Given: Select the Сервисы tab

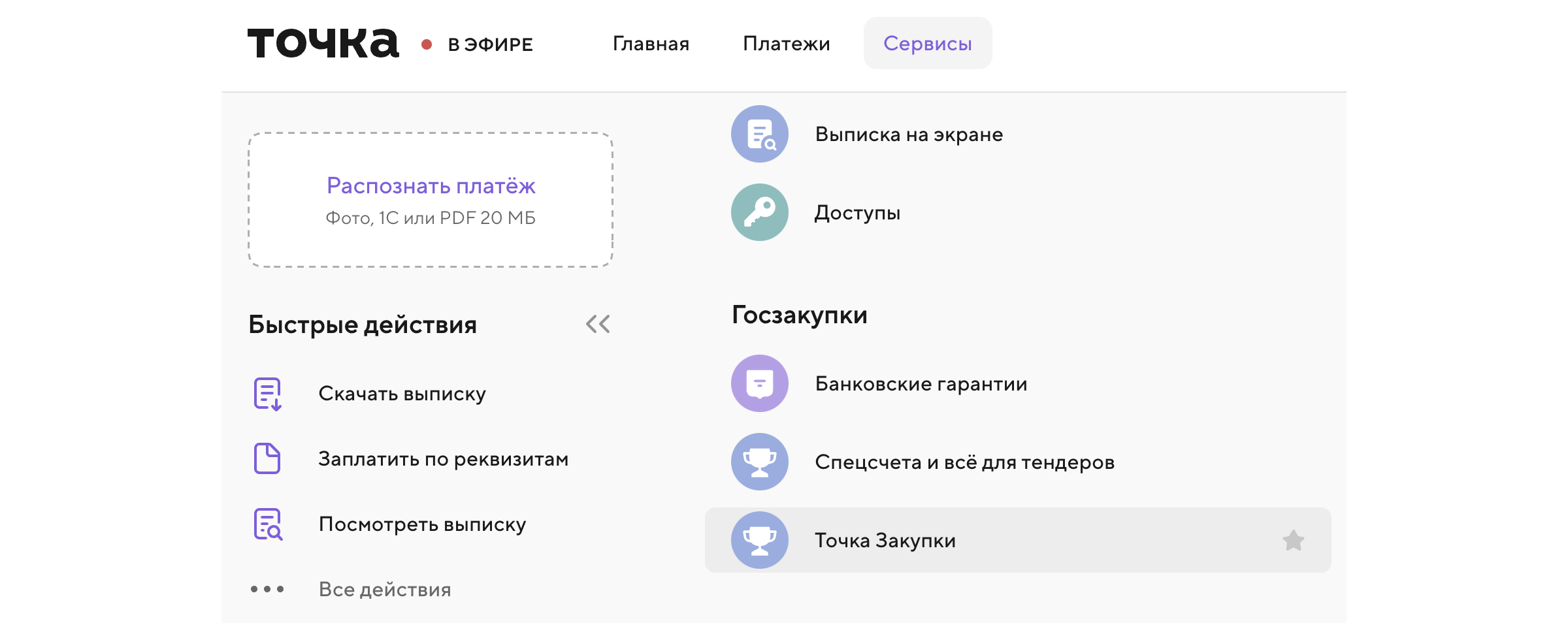Looking at the screenshot, I should [927, 44].
